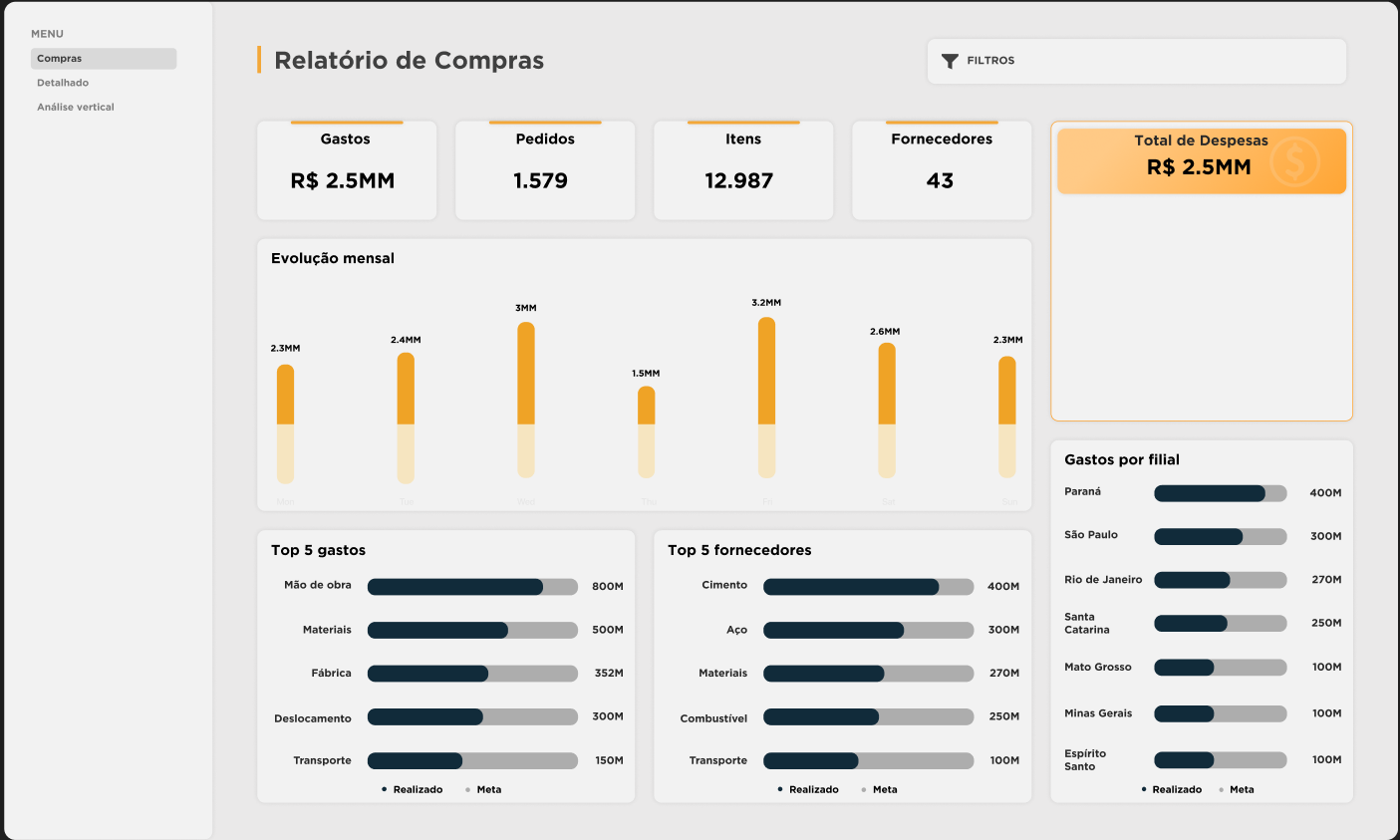Click the Pedidos 1.579 card
This screenshot has width=1400, height=840.
544,170
